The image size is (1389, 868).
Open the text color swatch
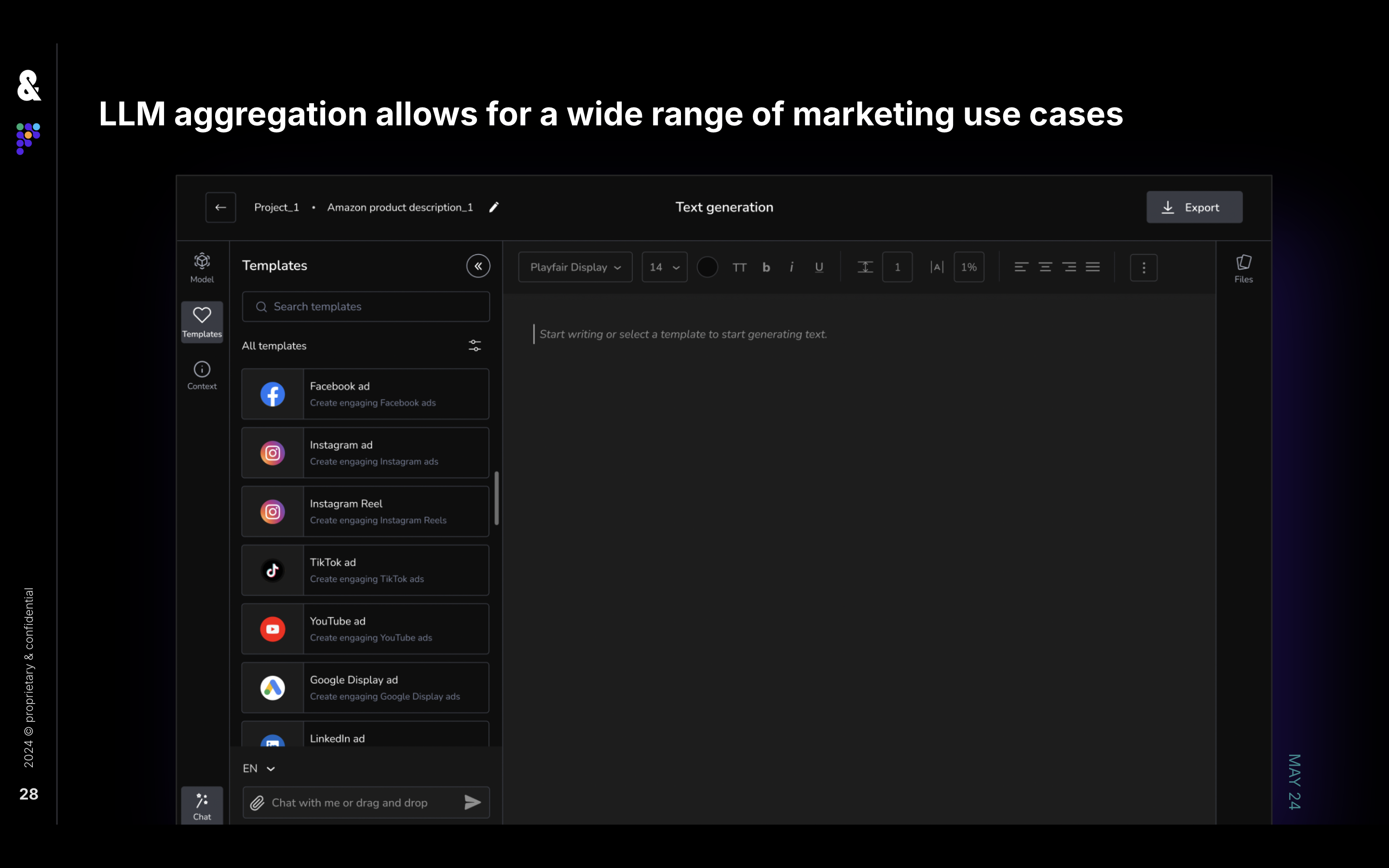point(707,268)
